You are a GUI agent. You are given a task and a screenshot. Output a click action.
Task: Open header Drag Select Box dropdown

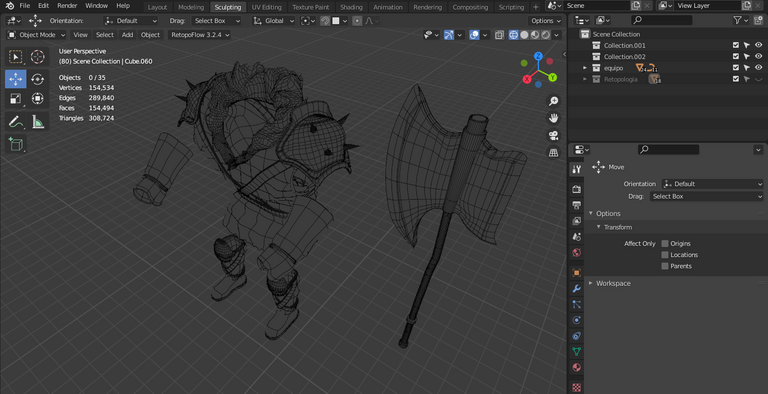(x=216, y=21)
